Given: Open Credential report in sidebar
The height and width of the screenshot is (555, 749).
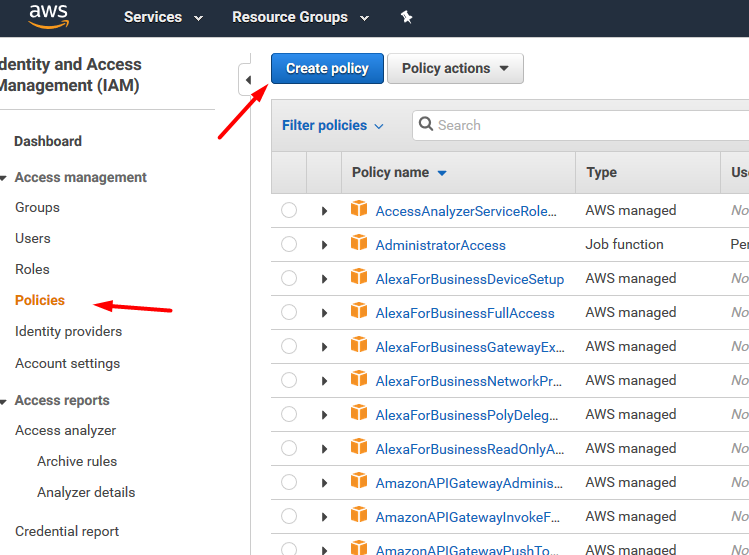Looking at the screenshot, I should coord(67,532).
